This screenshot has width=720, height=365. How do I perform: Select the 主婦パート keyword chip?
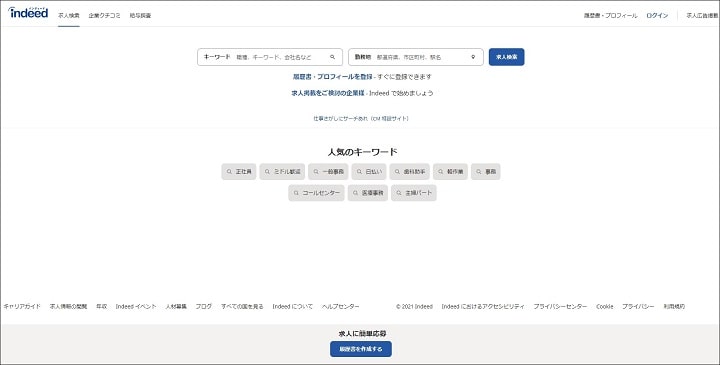tap(414, 193)
